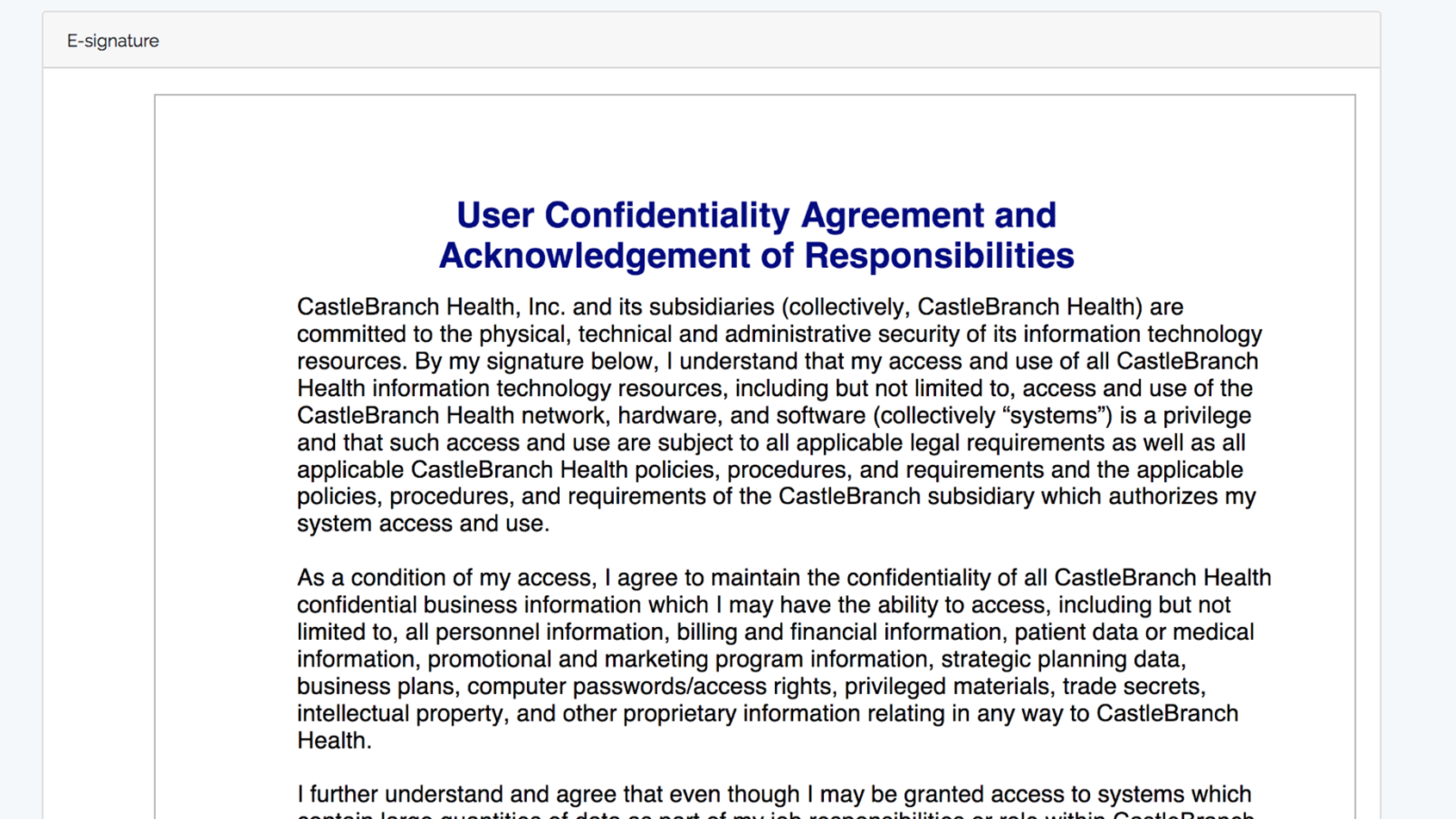Click the 'User Confidentiality Agreement and' title line
Image resolution: width=1456 pixels, height=819 pixels.
[x=756, y=215]
